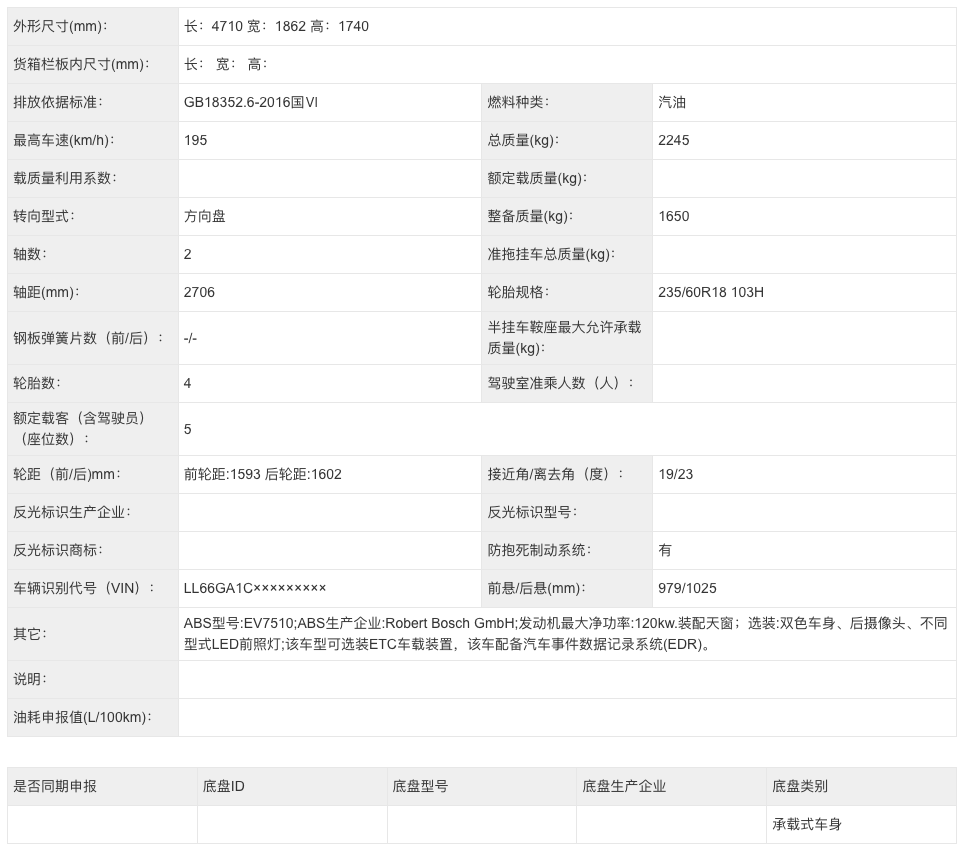Click the 油耗申报值(L/100km) label cell
This screenshot has height=850, width=964.
coord(80,717)
